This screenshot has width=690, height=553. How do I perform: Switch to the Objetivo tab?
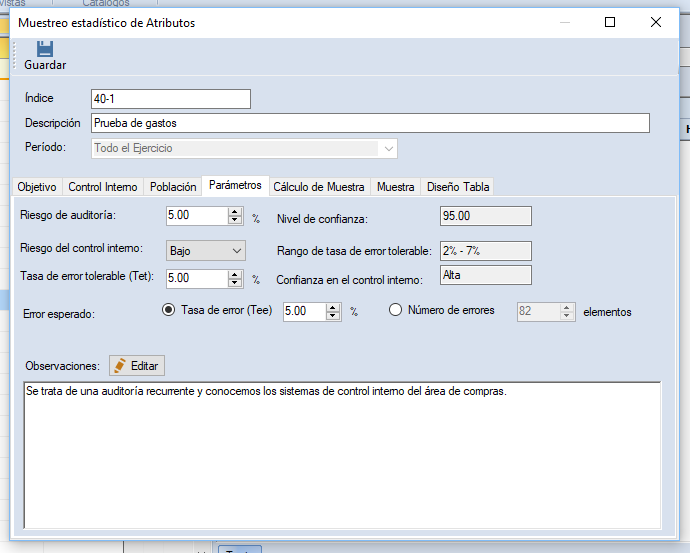coord(37,187)
